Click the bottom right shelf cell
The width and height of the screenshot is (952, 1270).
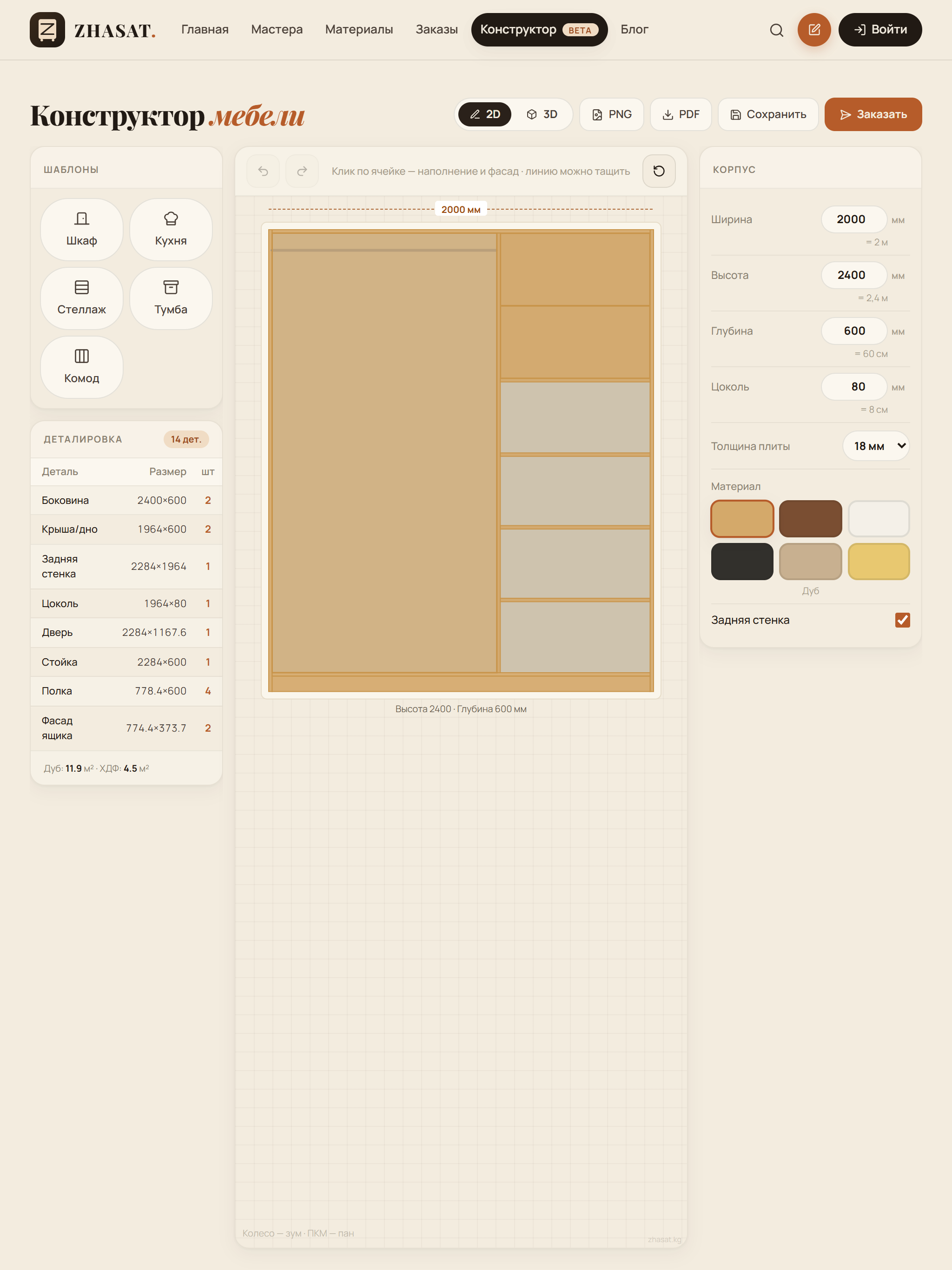(575, 637)
